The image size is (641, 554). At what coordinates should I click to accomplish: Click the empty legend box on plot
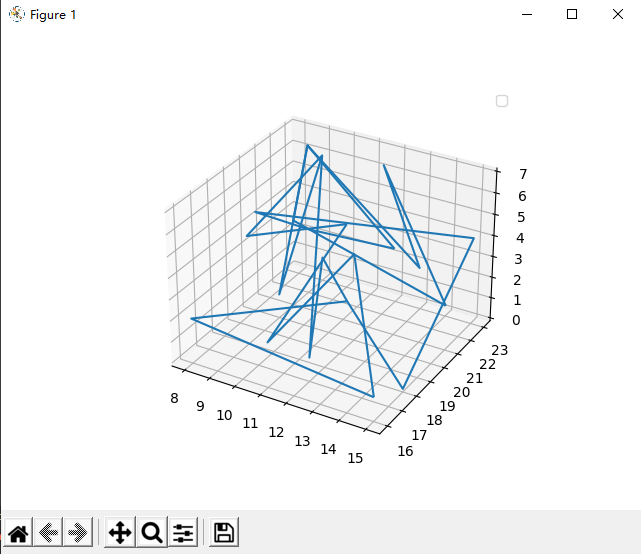pyautogui.click(x=502, y=101)
